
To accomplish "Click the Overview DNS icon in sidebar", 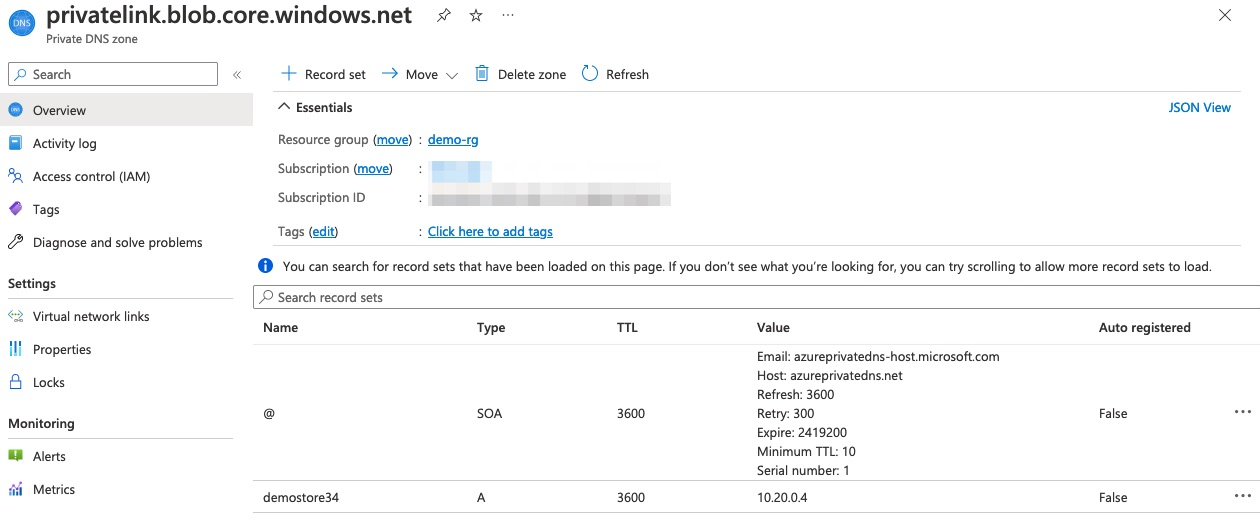I will (x=15, y=110).
